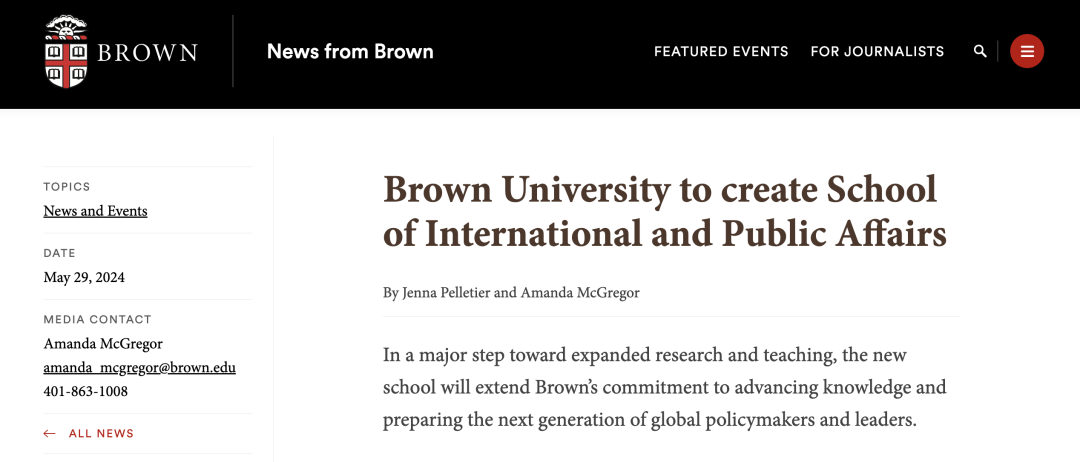Click the date May 29, 2024

(84, 277)
